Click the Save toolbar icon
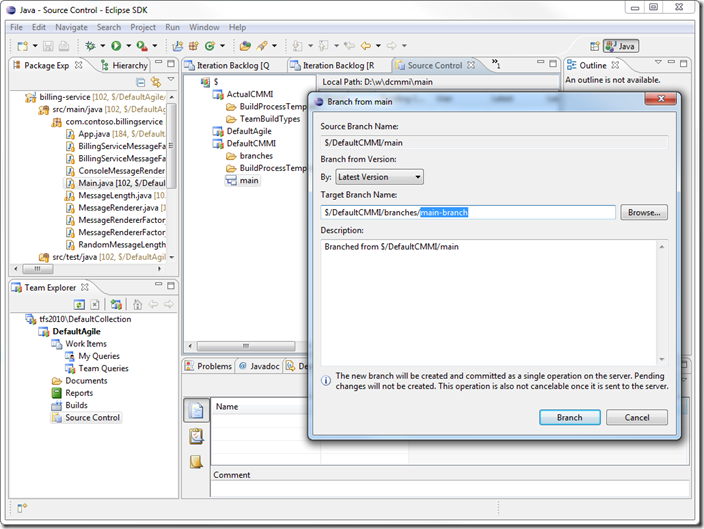The width and height of the screenshot is (704, 529). click(x=48, y=46)
